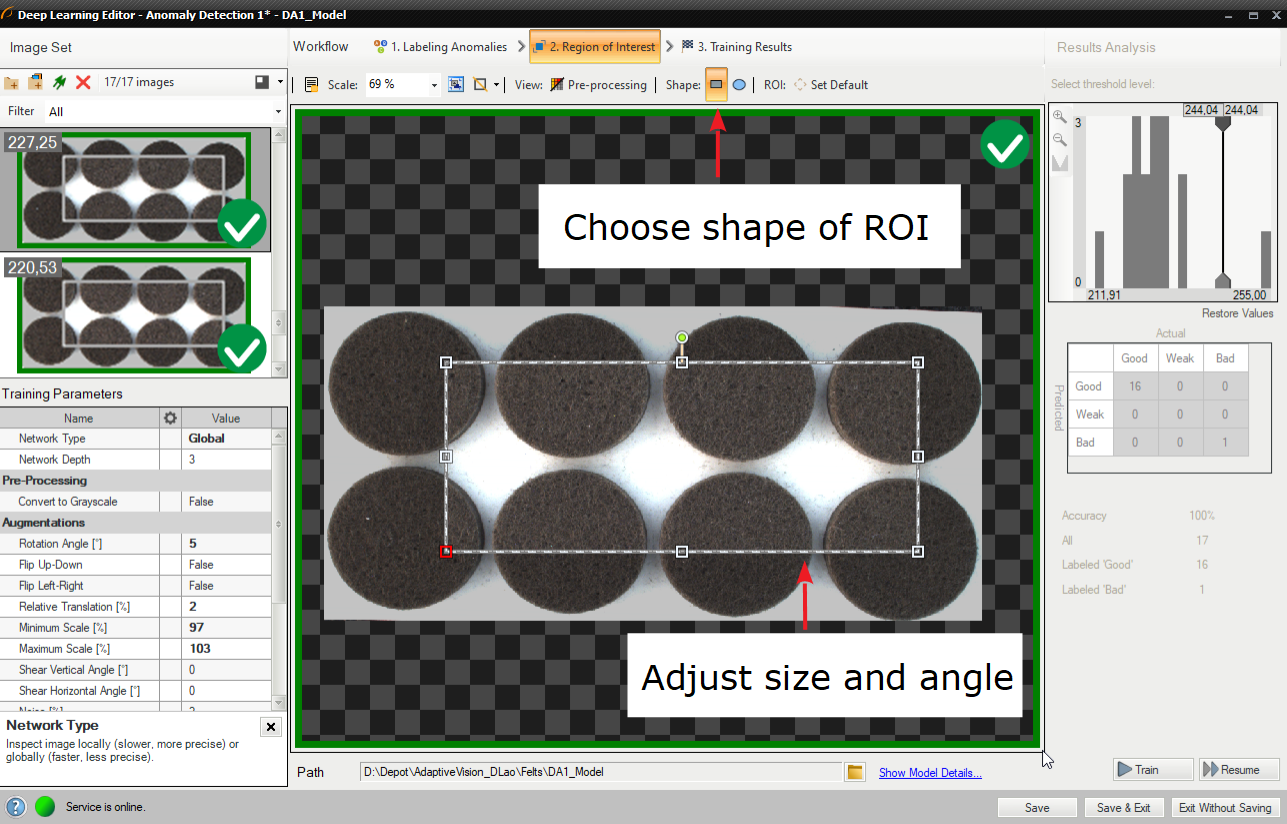Select the rectangle ROI shape
This screenshot has width=1287, height=824.
(x=716, y=85)
